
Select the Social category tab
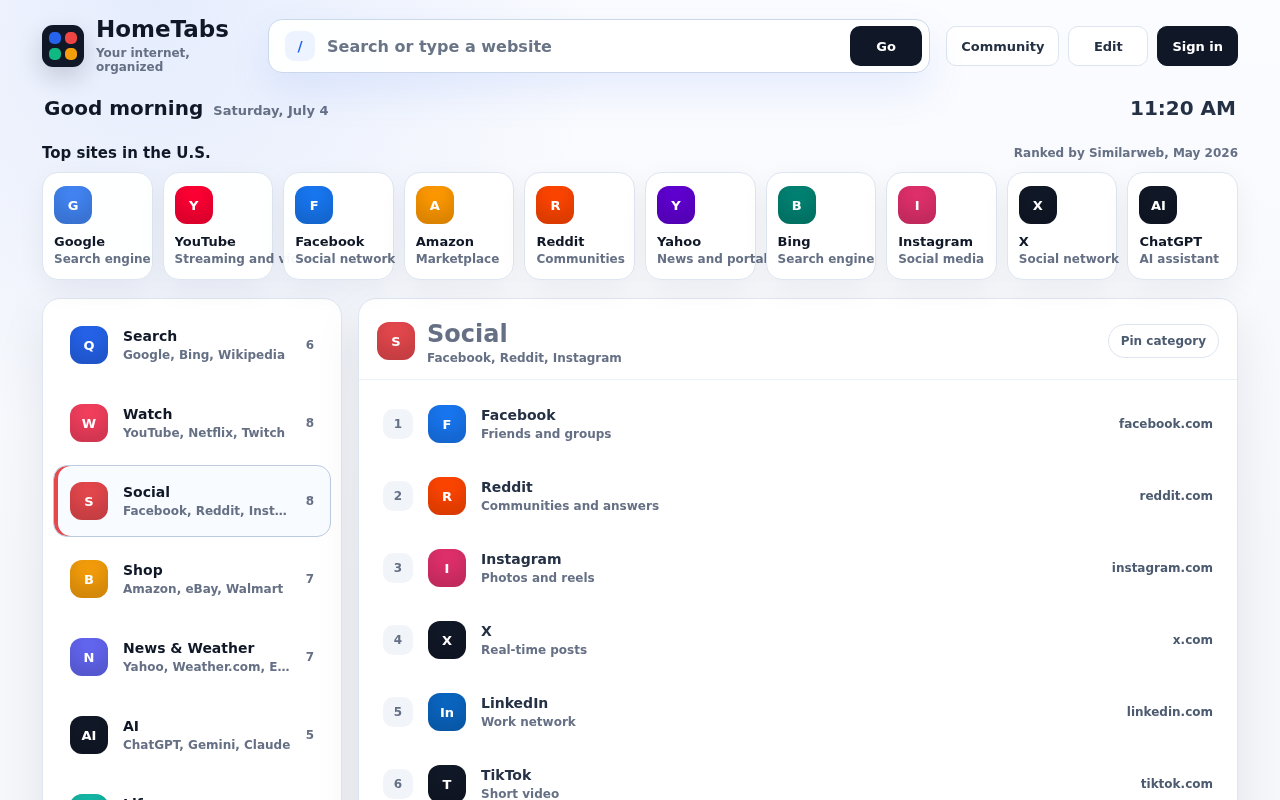pos(192,501)
